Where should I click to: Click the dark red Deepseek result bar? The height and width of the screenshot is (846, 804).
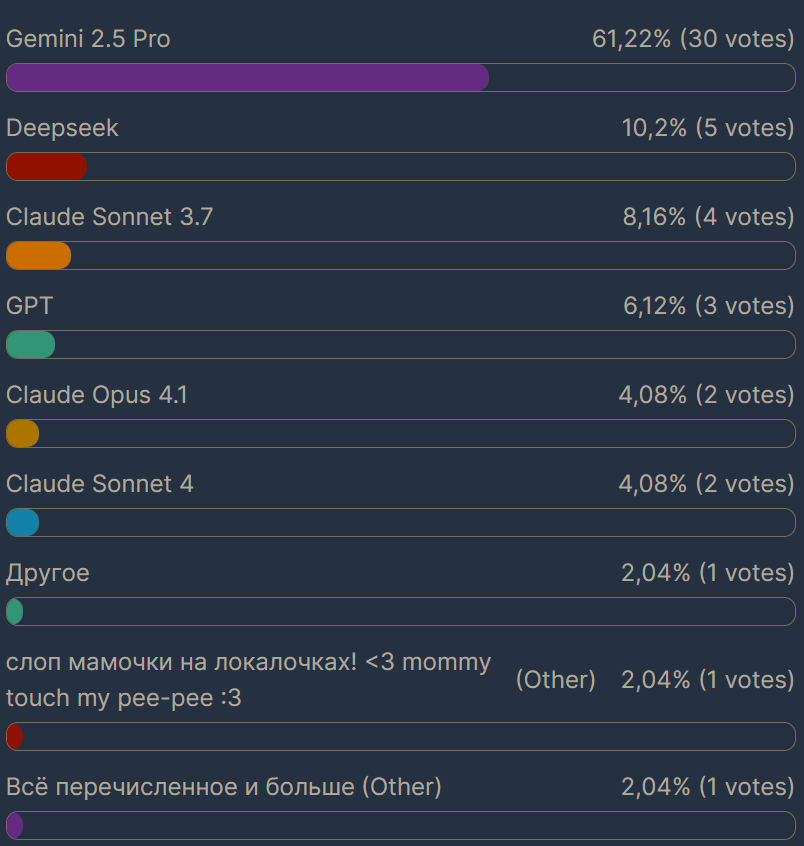[x=47, y=167]
